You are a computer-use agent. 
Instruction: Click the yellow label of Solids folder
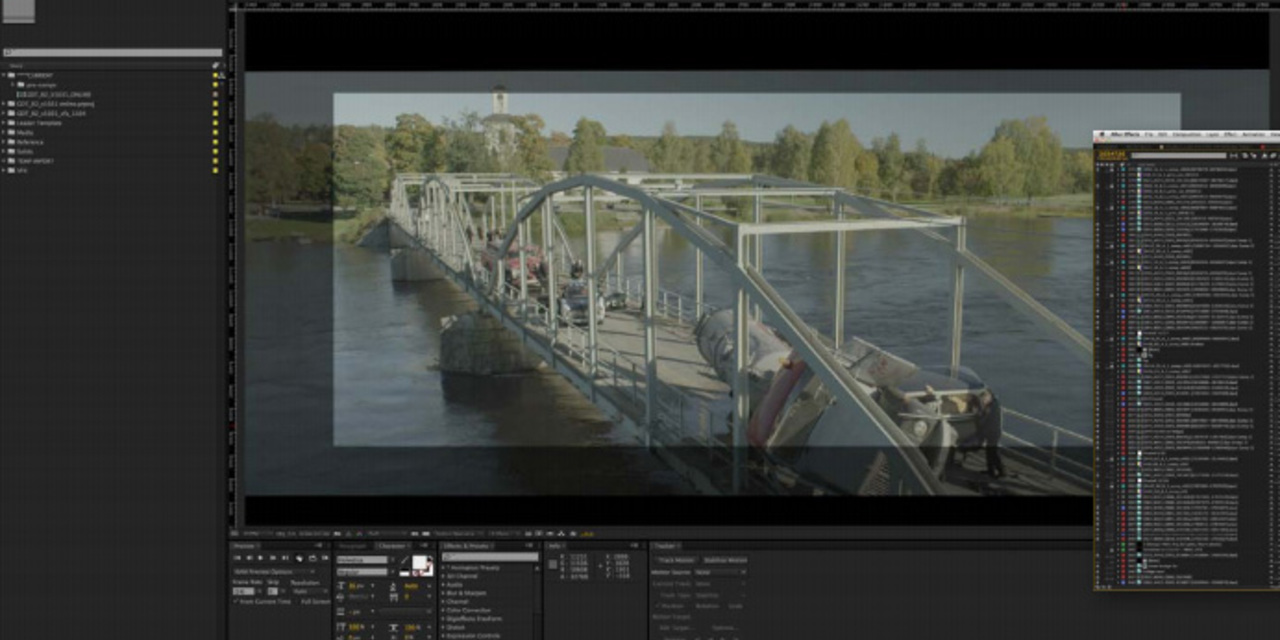(215, 151)
